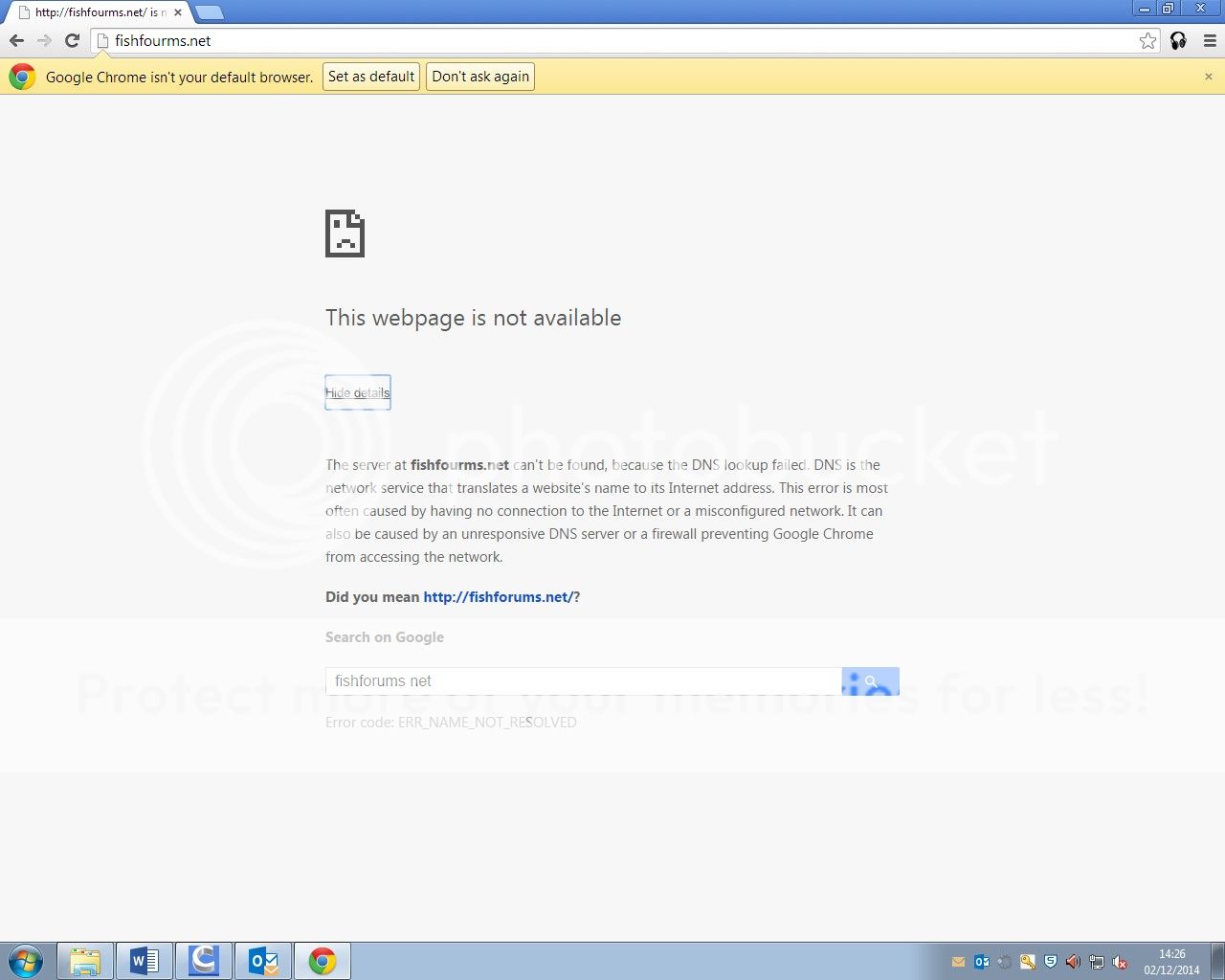Click the 'Search on Google' label
The width and height of the screenshot is (1225, 980).
pos(385,637)
